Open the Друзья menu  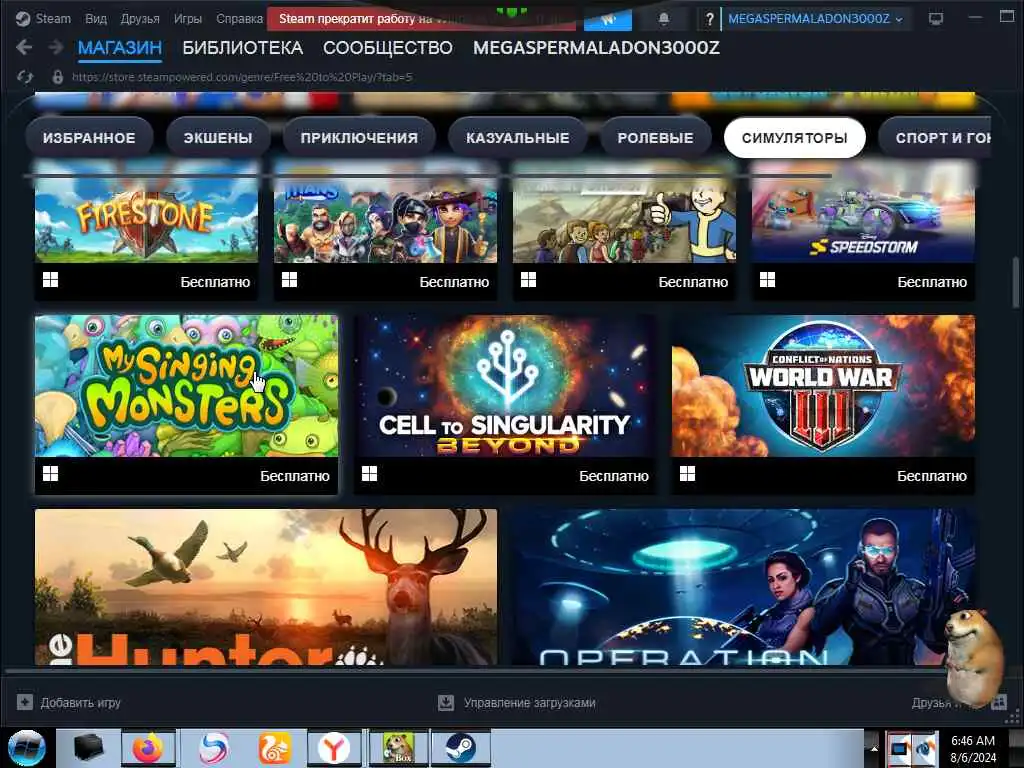[140, 19]
